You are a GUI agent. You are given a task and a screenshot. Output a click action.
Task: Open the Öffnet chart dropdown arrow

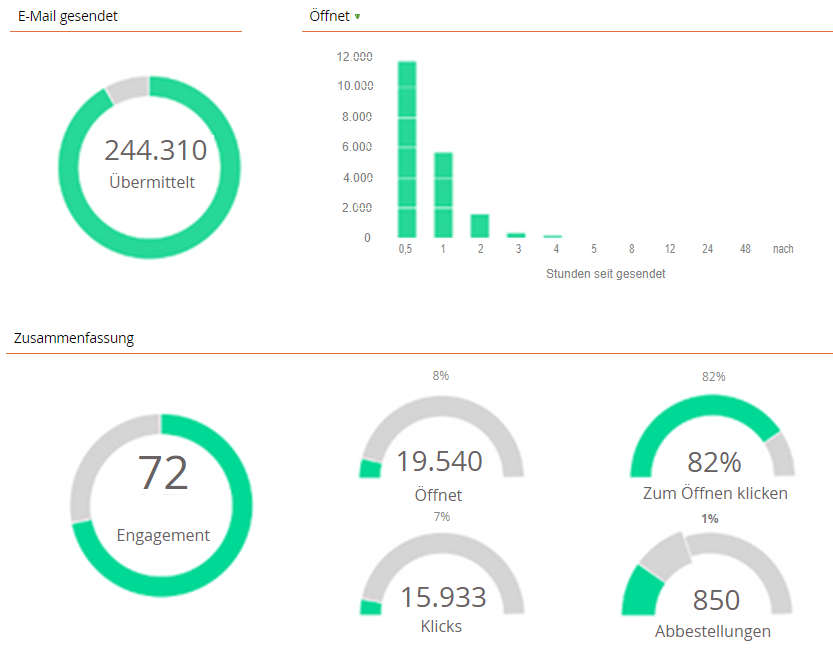(357, 17)
